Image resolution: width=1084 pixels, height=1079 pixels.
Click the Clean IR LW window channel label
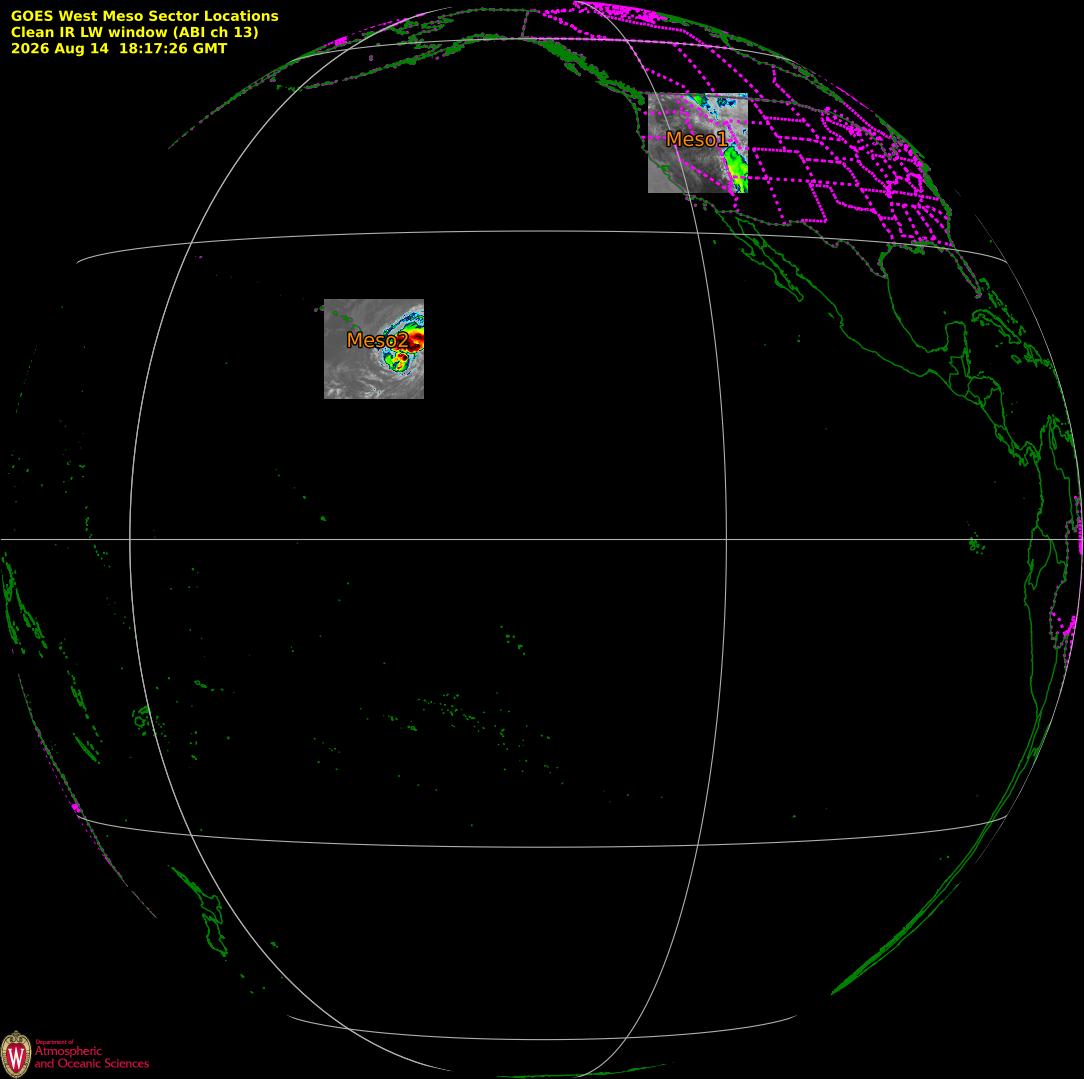134,32
